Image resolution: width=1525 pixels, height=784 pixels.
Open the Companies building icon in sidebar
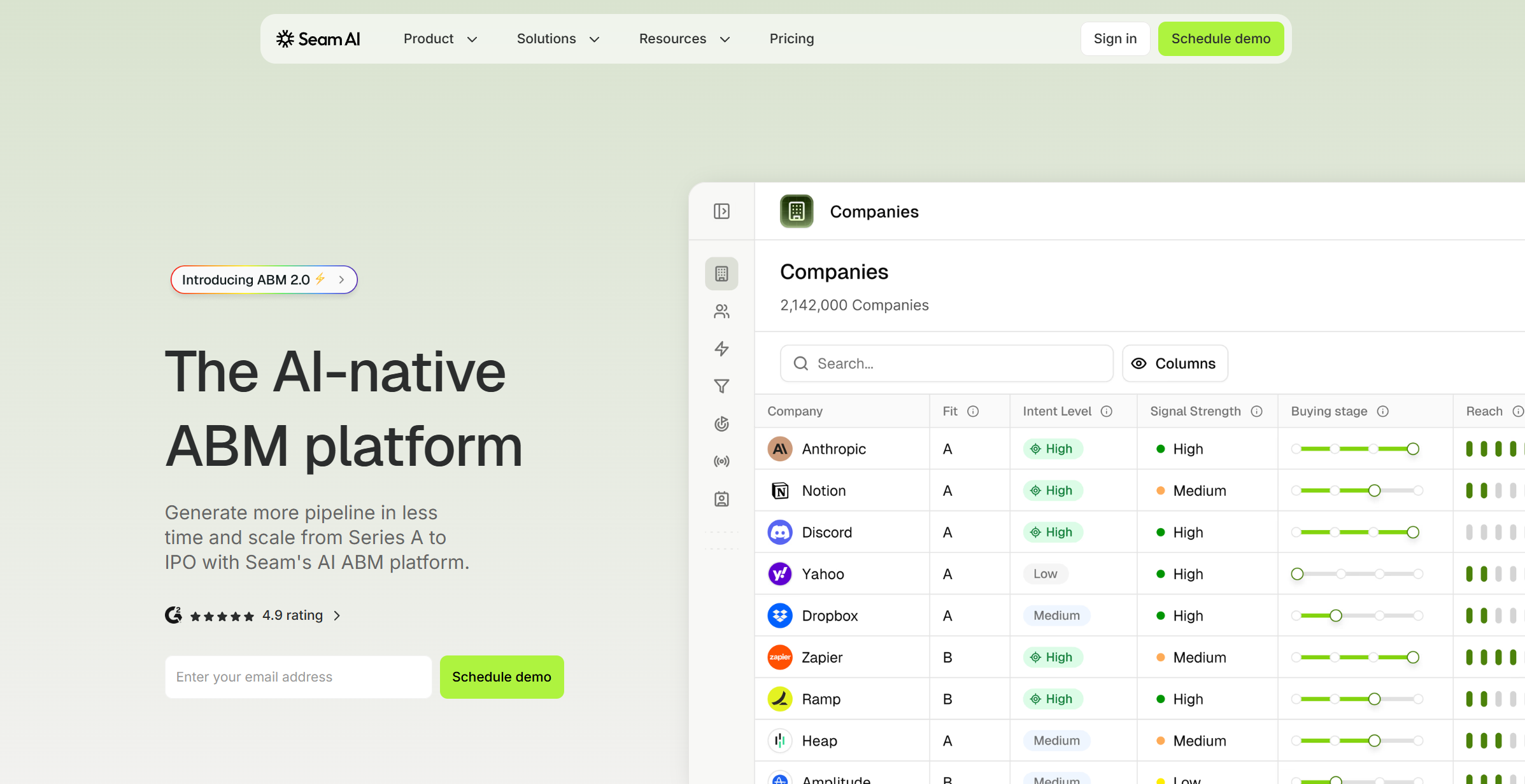pos(721,274)
